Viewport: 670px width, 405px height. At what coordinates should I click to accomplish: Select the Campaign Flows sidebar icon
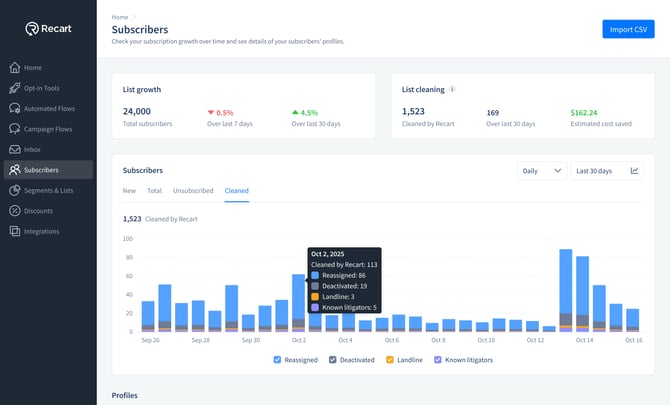pos(15,129)
